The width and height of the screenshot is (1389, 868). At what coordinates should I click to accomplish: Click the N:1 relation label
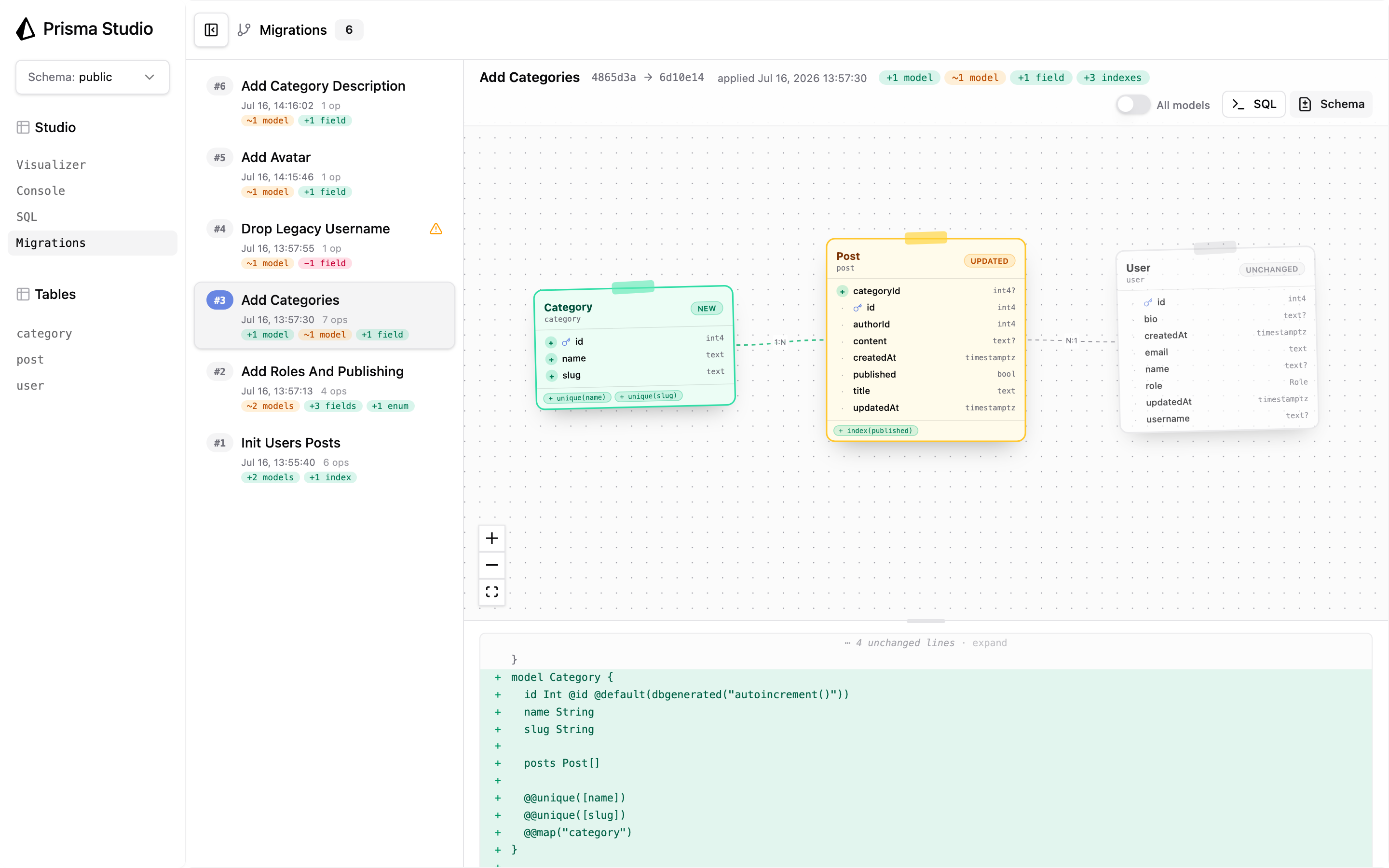pos(1071,341)
